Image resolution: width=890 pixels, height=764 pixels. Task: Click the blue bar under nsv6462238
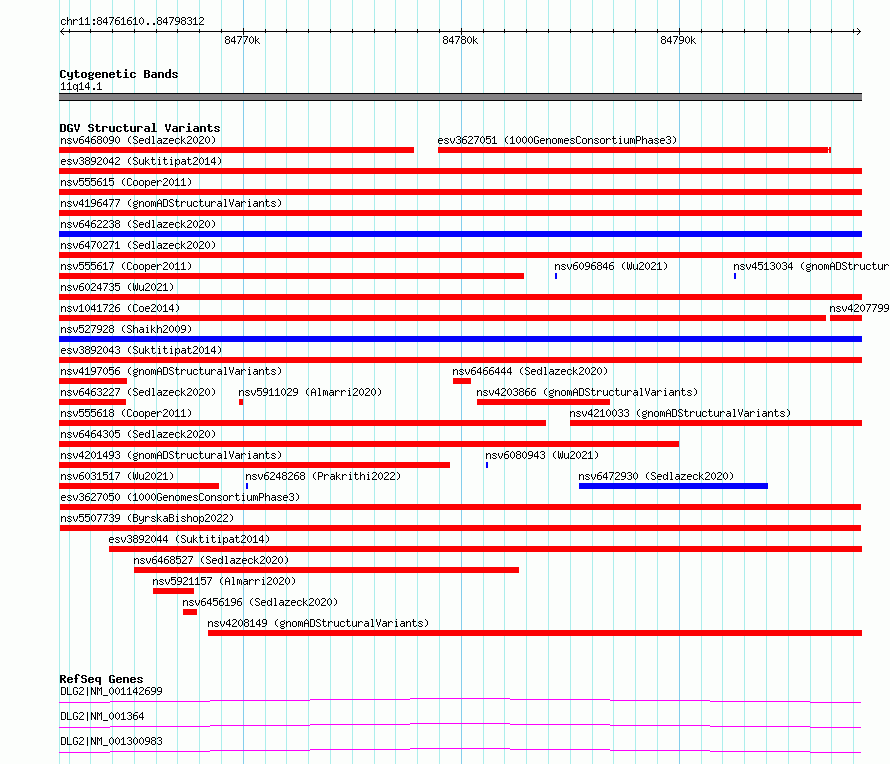[x=460, y=234]
